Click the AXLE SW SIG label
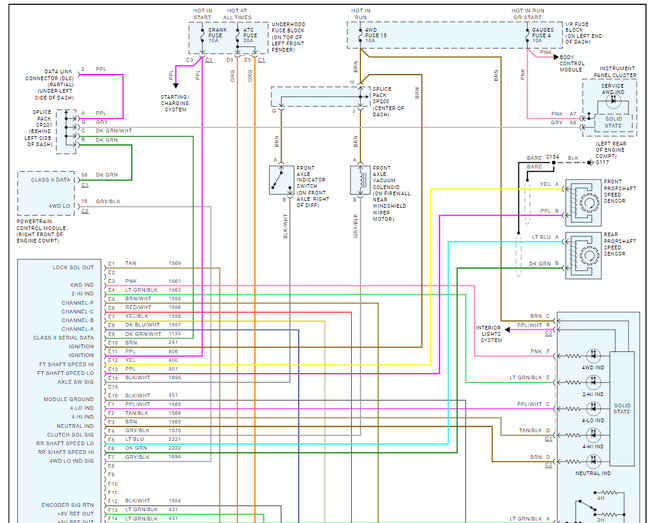Image resolution: width=650 pixels, height=523 pixels. [75, 382]
